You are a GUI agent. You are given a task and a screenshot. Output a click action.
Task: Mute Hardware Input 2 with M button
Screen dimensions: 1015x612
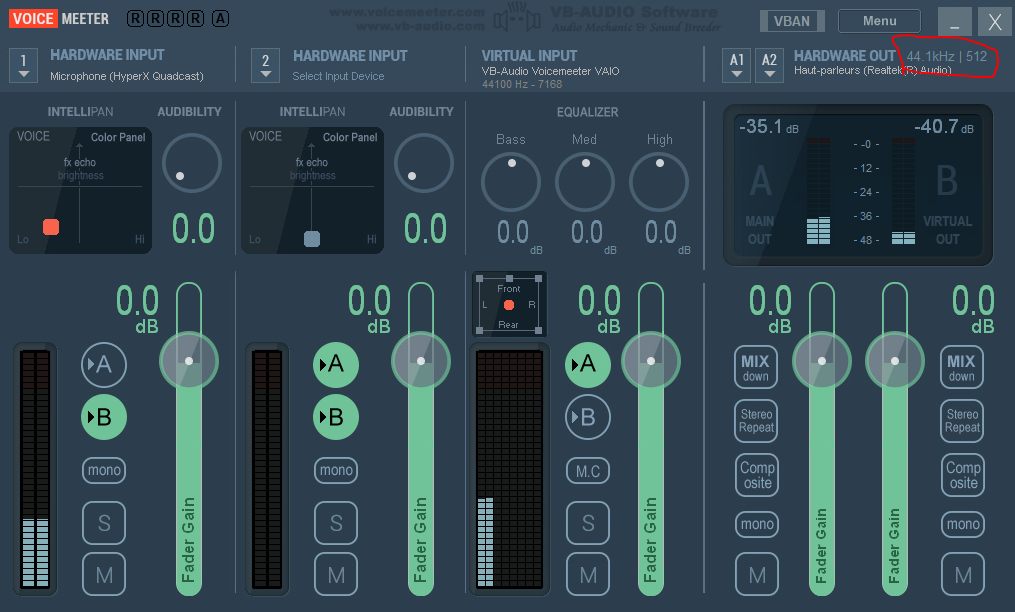click(x=335, y=574)
